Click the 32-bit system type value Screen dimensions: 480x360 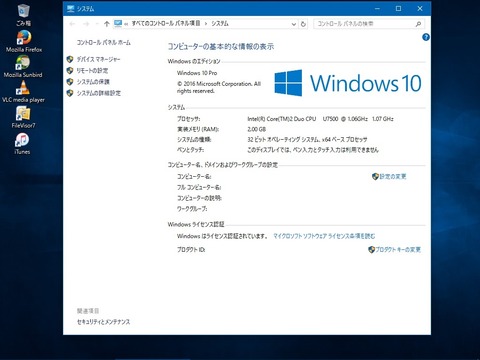[307, 139]
